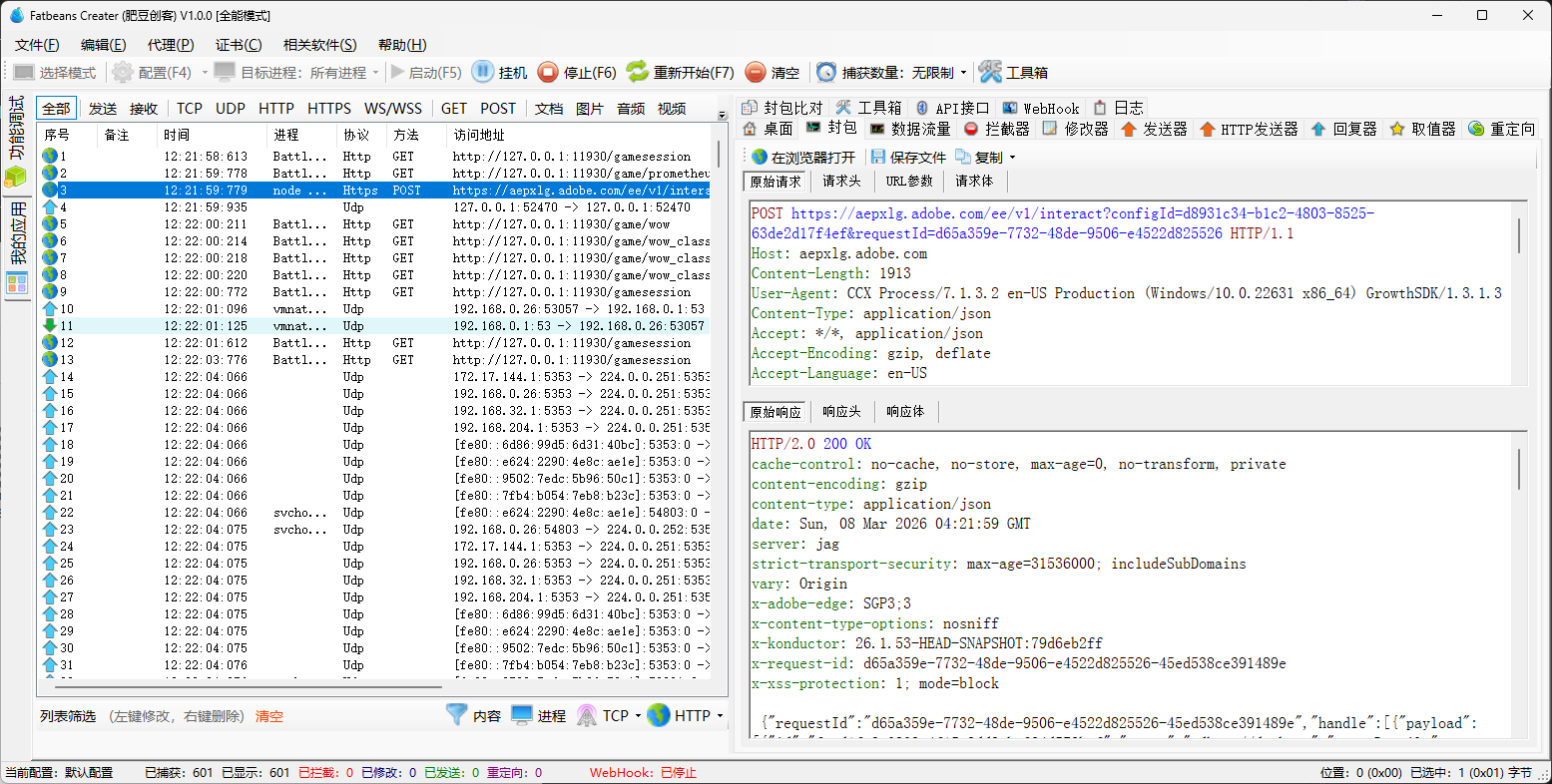Expand the 复制 copy dropdown arrow
The image size is (1552, 784).
[x=1012, y=158]
